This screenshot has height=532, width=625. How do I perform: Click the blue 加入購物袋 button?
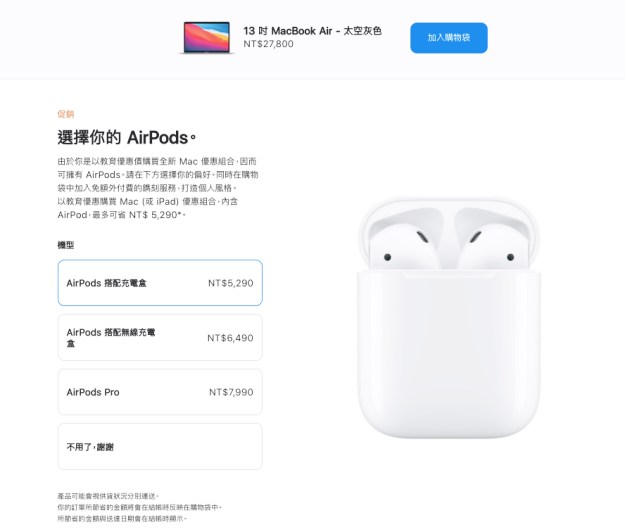pyautogui.click(x=449, y=38)
